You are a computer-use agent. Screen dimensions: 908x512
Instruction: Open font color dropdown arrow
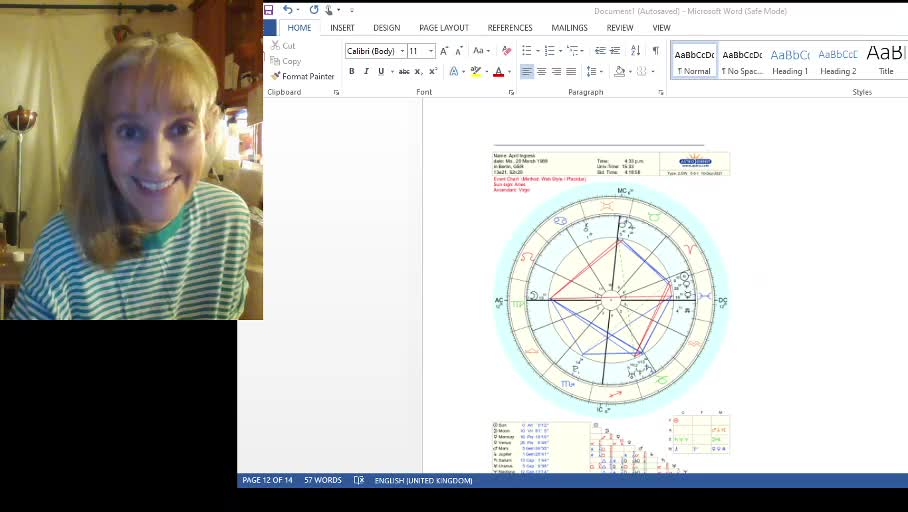pyautogui.click(x=510, y=72)
